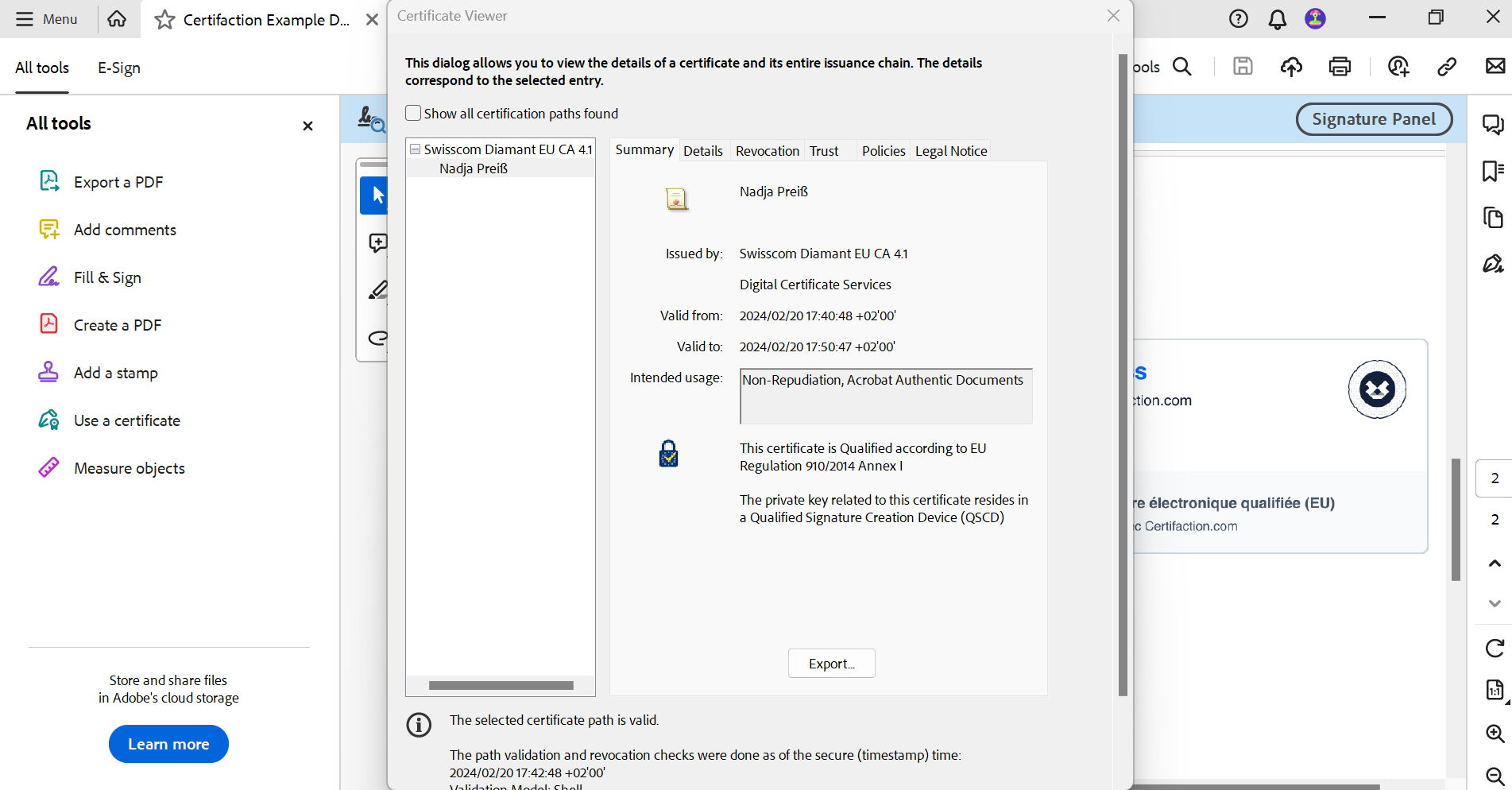This screenshot has width=1512, height=790.
Task: Click the certificate icon beside Nadja Preiß
Action: coord(676,199)
